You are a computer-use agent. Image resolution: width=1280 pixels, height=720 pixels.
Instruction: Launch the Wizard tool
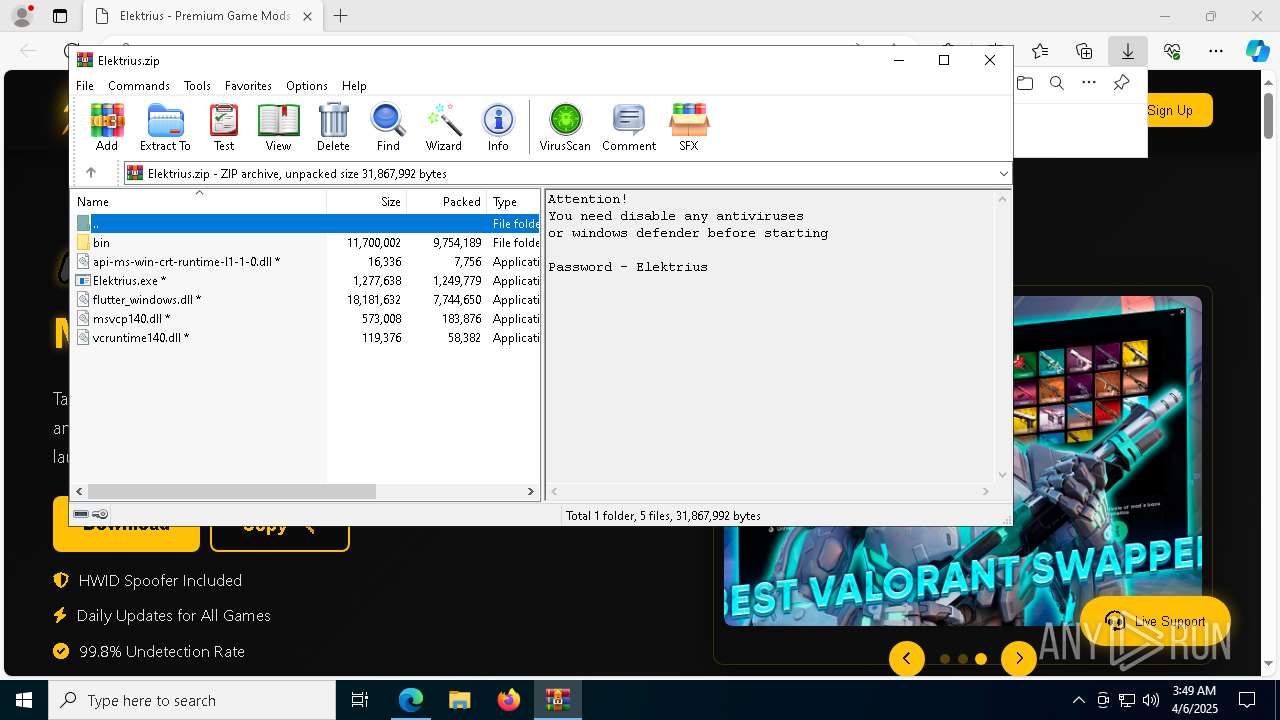click(x=443, y=127)
